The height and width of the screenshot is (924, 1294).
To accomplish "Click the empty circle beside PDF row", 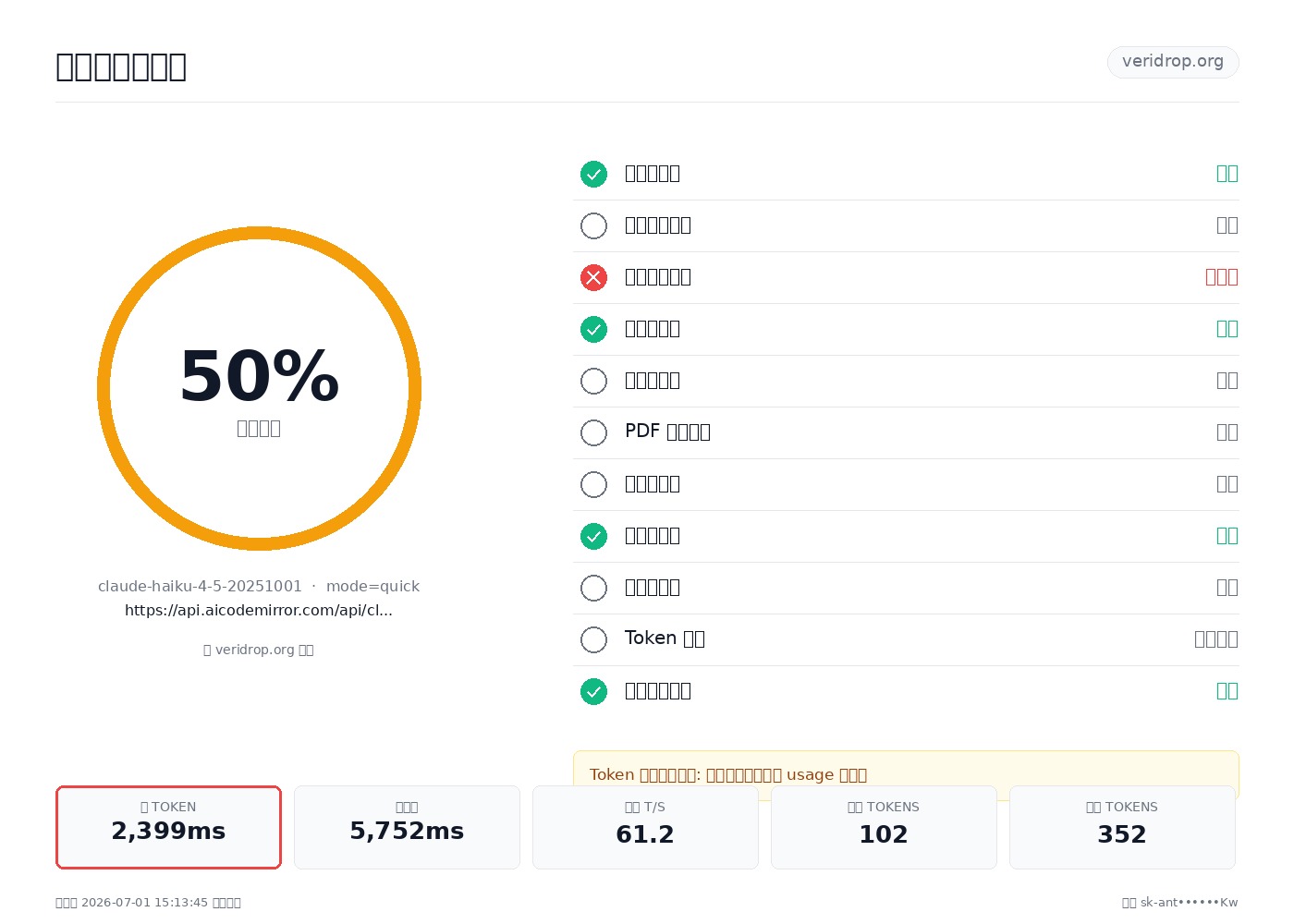I will (593, 432).
